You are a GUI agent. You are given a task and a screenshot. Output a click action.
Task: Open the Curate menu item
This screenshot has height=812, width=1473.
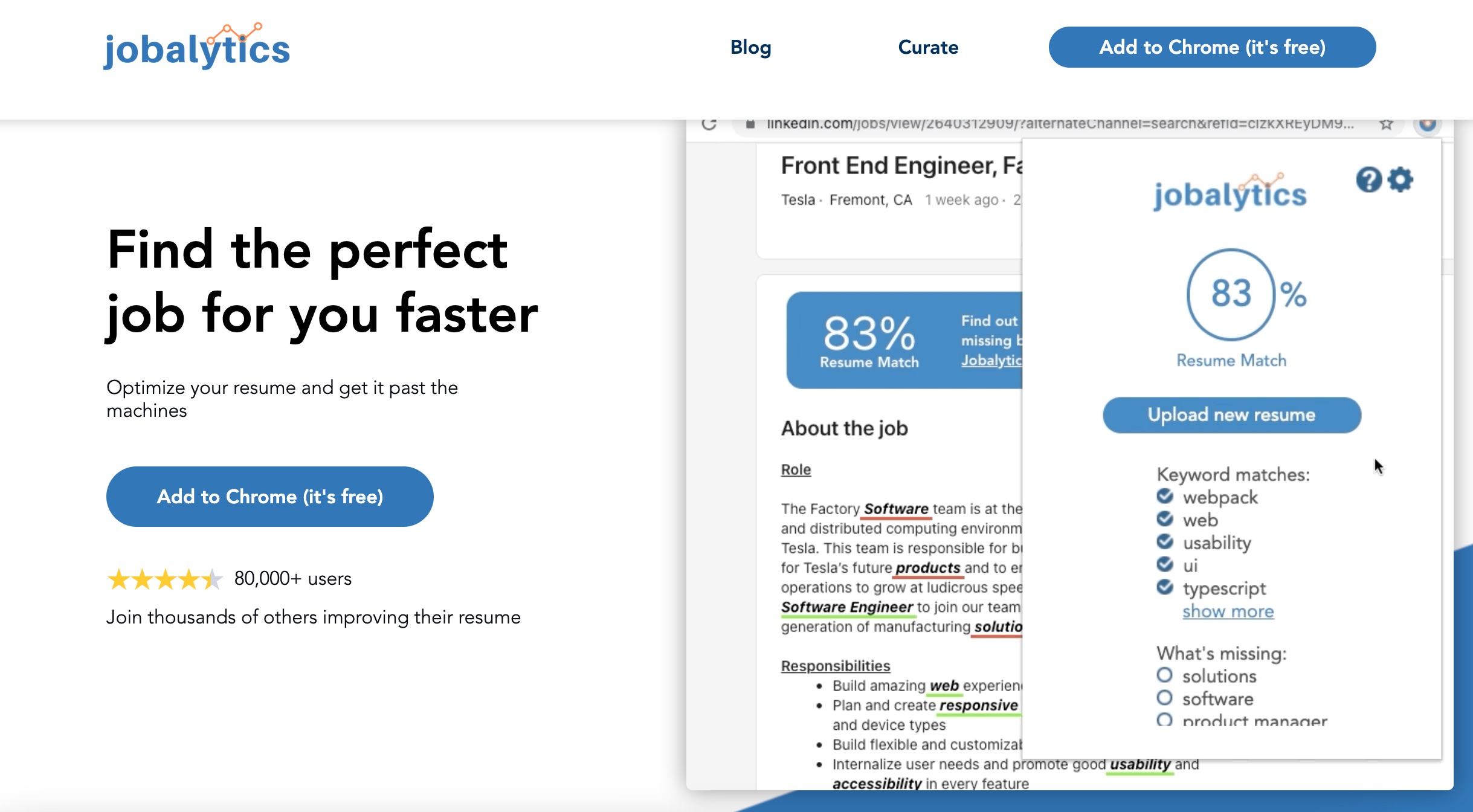point(928,47)
